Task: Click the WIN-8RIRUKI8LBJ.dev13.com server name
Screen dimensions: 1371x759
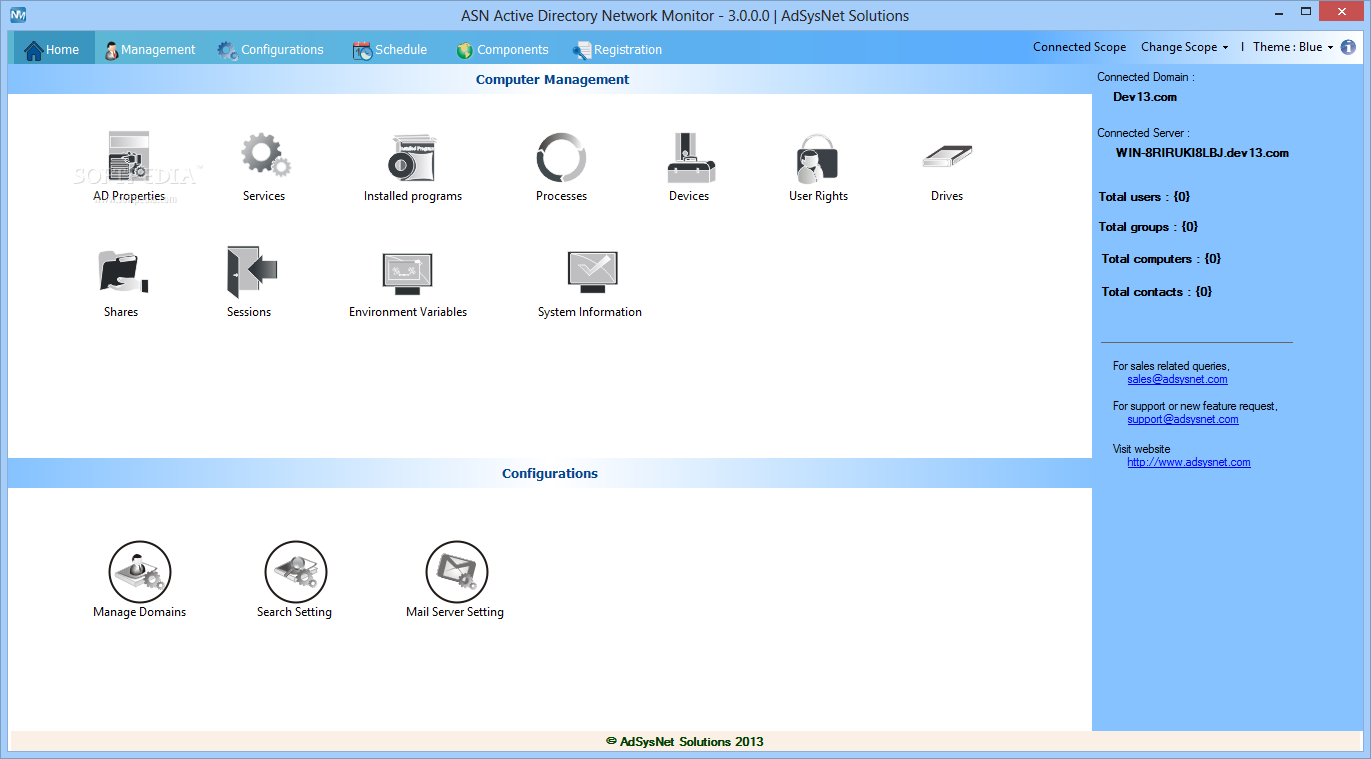Action: (1202, 153)
